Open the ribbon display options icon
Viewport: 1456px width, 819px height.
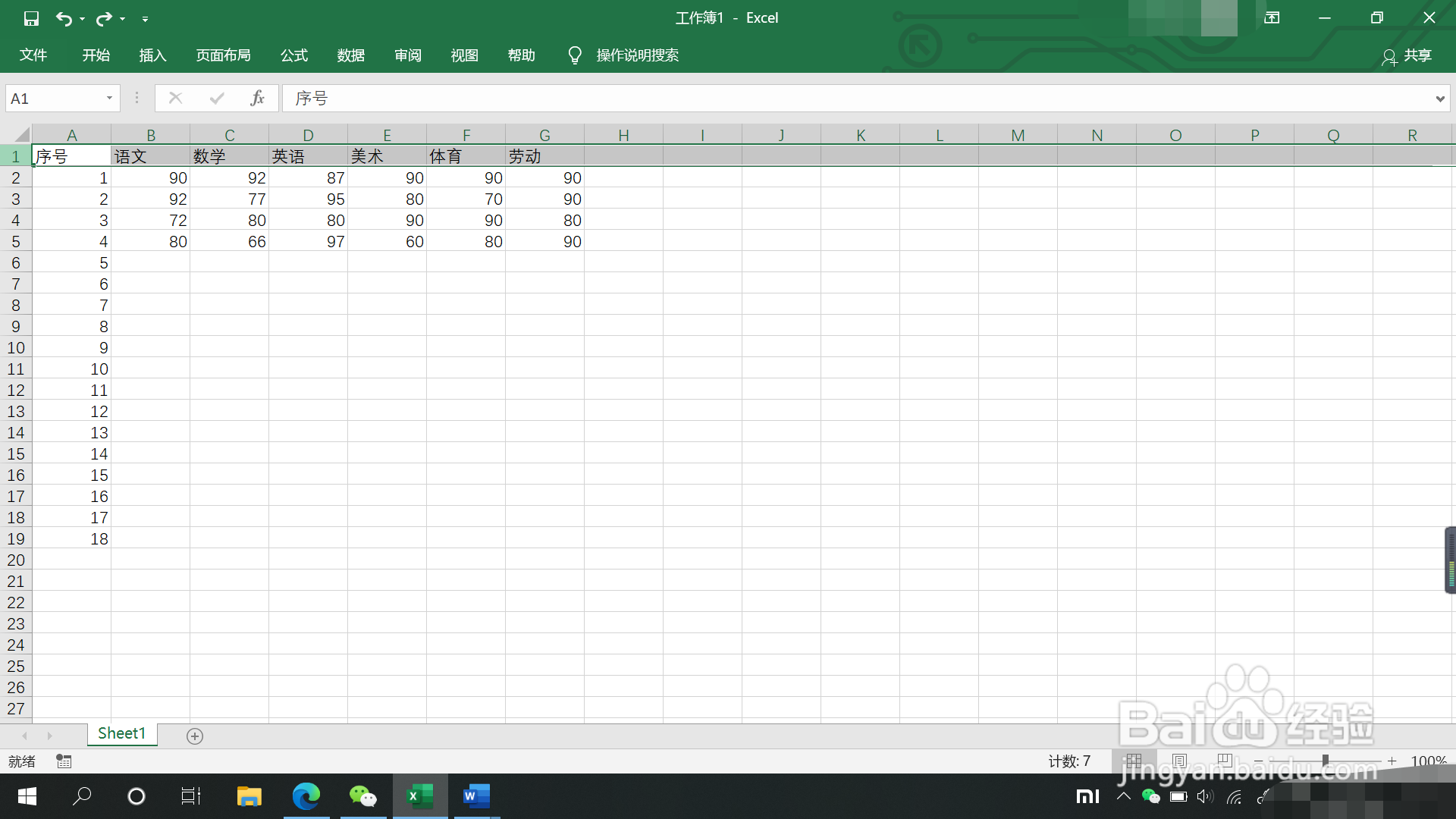point(1272,17)
